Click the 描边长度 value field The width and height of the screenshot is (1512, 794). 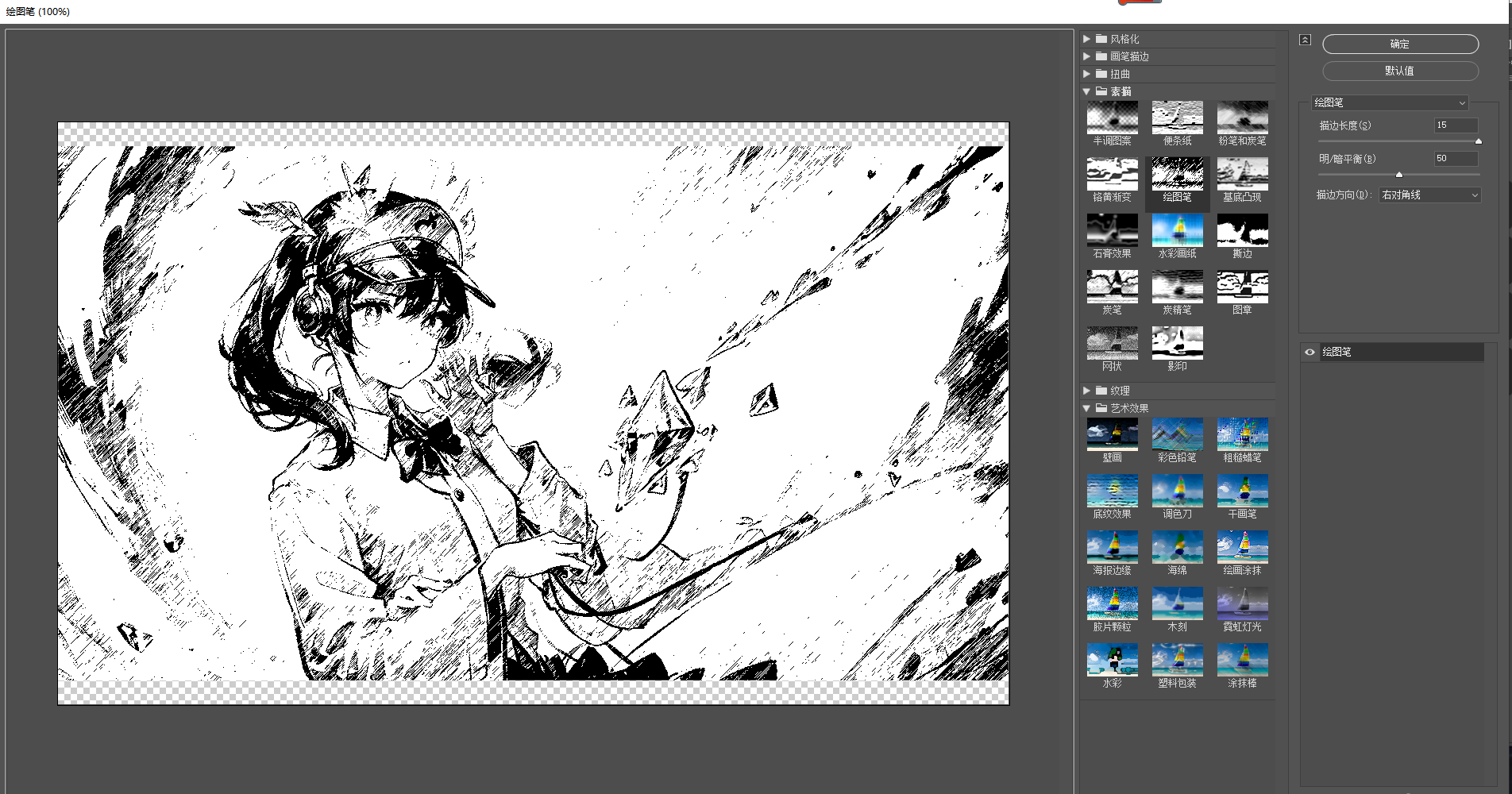1456,125
